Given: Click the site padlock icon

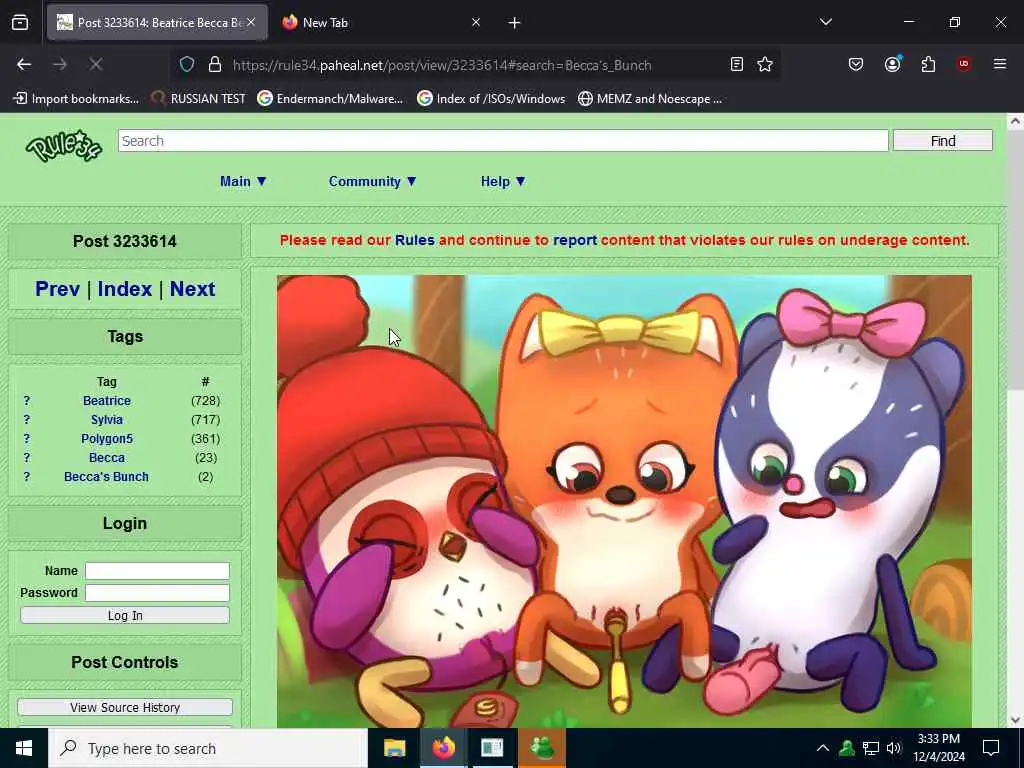Looking at the screenshot, I should pos(215,65).
